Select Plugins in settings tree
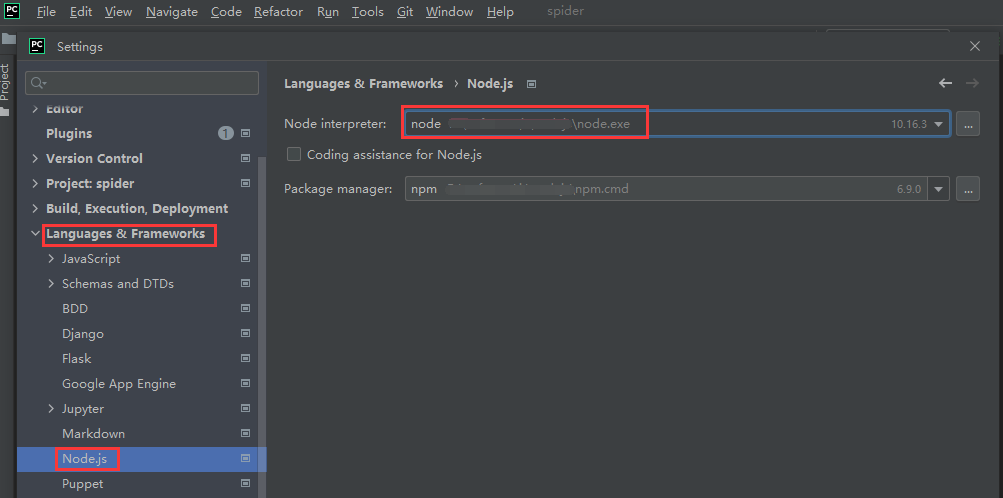This screenshot has width=1003, height=498. [69, 134]
